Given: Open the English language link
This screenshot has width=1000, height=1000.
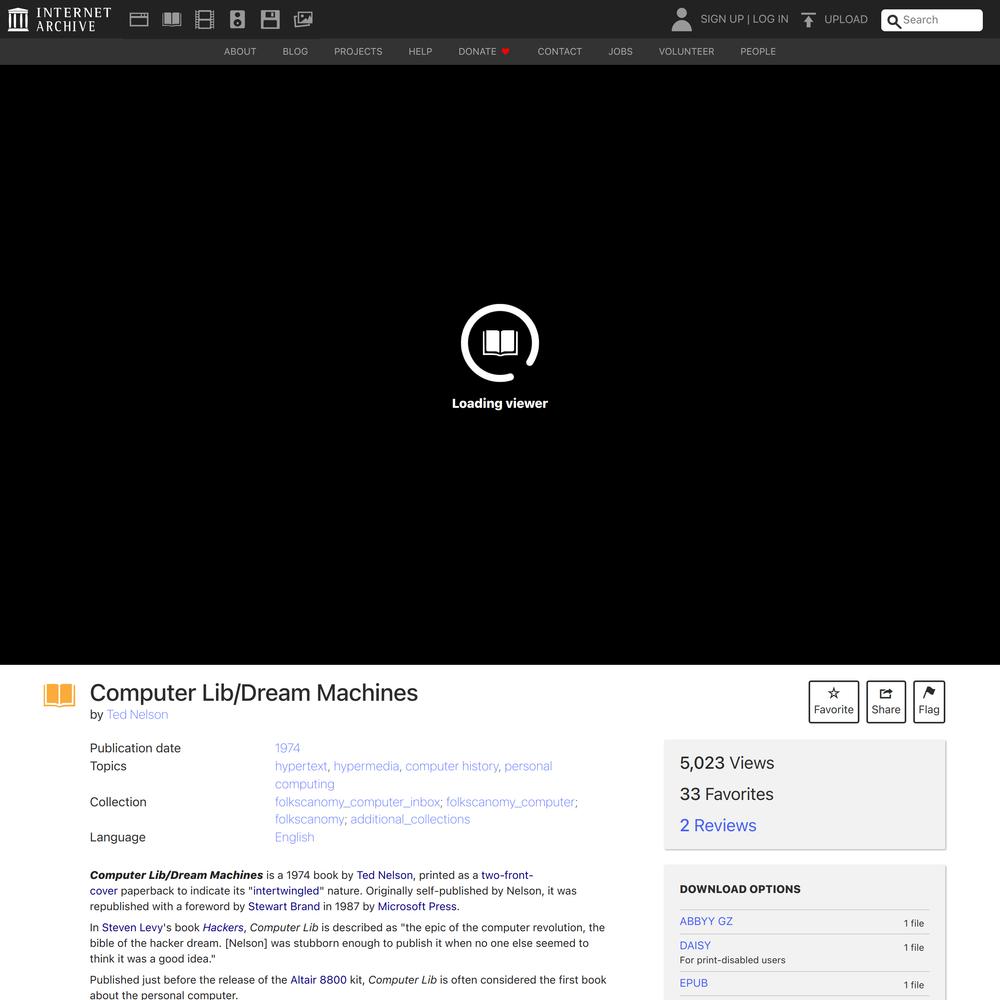Looking at the screenshot, I should [x=295, y=837].
